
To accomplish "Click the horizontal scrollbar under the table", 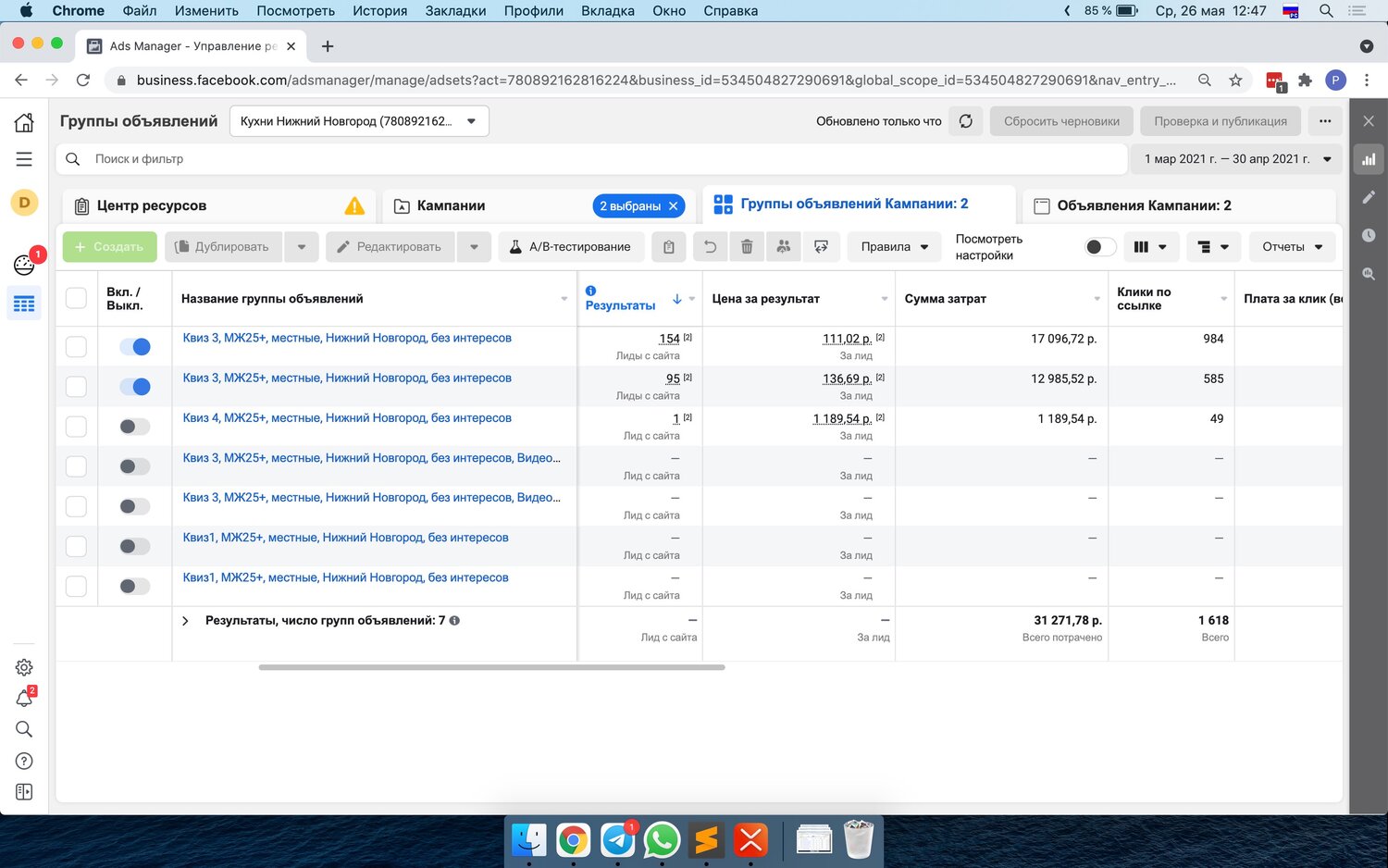I will point(491,667).
